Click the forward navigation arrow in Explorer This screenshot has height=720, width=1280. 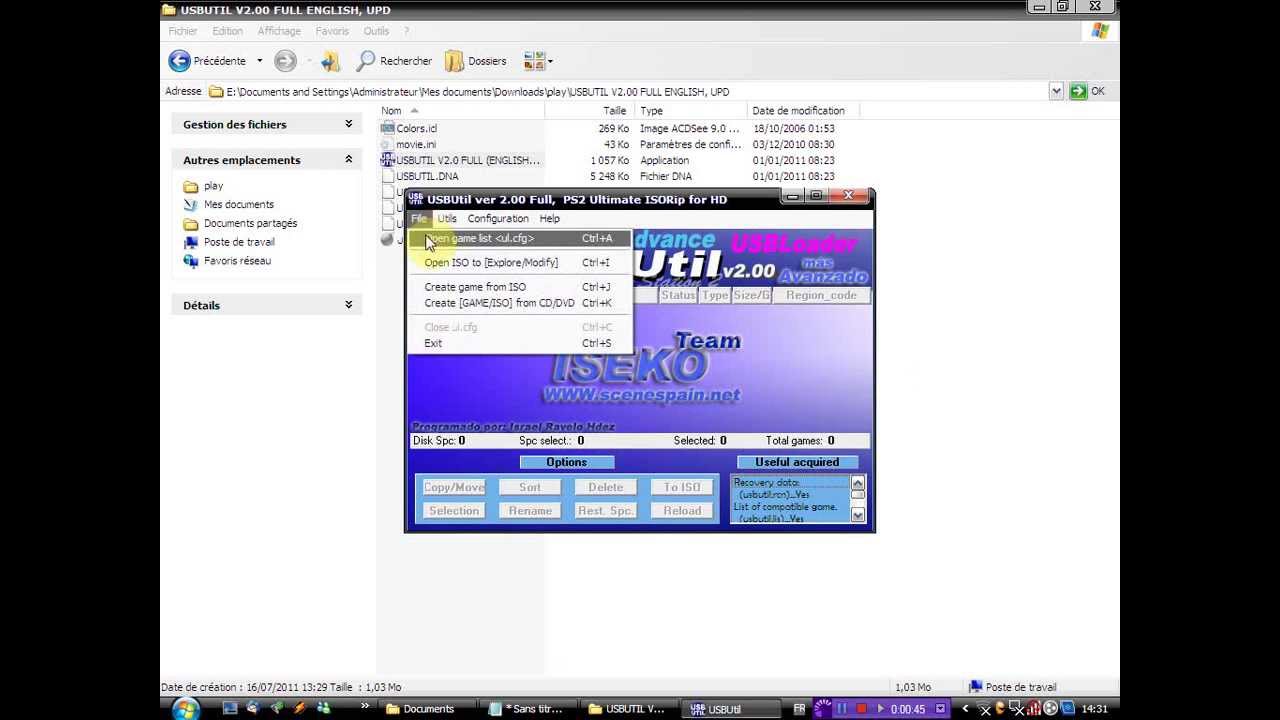point(285,61)
